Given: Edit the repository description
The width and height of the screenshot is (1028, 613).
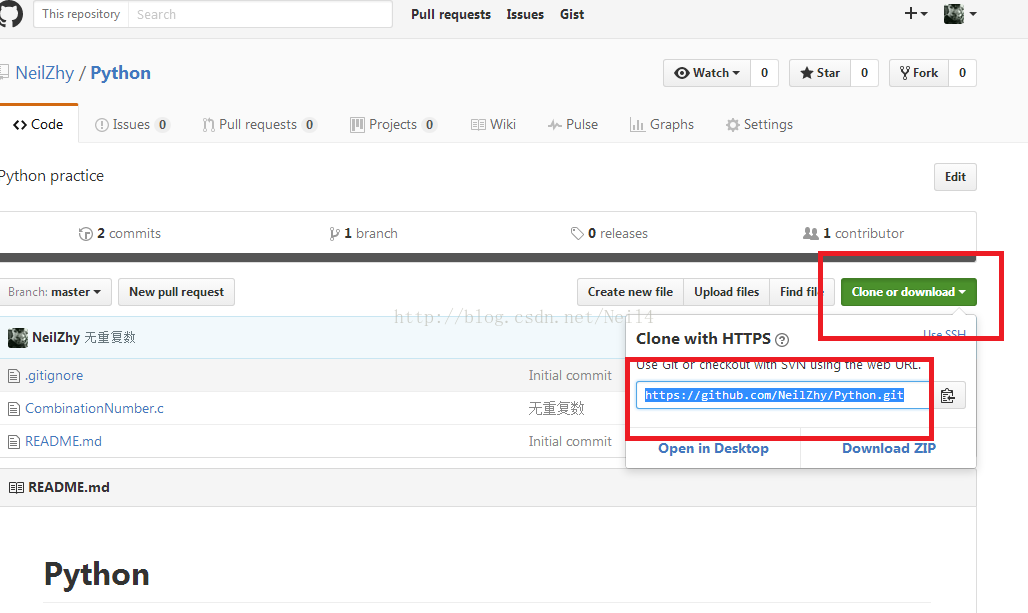Looking at the screenshot, I should pos(955,177).
